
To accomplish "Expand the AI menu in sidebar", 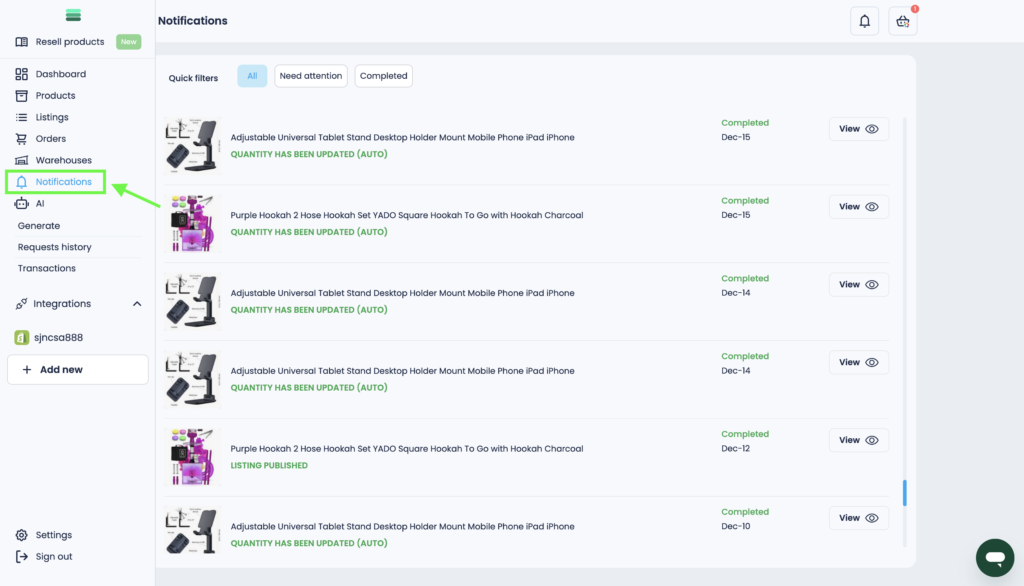I will point(40,203).
